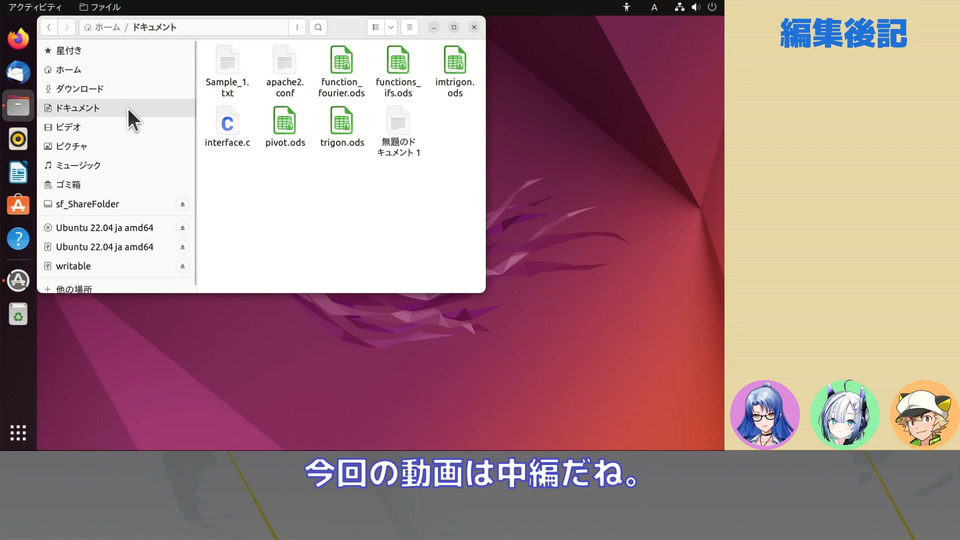The height and width of the screenshot is (540, 960).
Task: Open Sample_1.txt file
Action: click(x=227, y=72)
